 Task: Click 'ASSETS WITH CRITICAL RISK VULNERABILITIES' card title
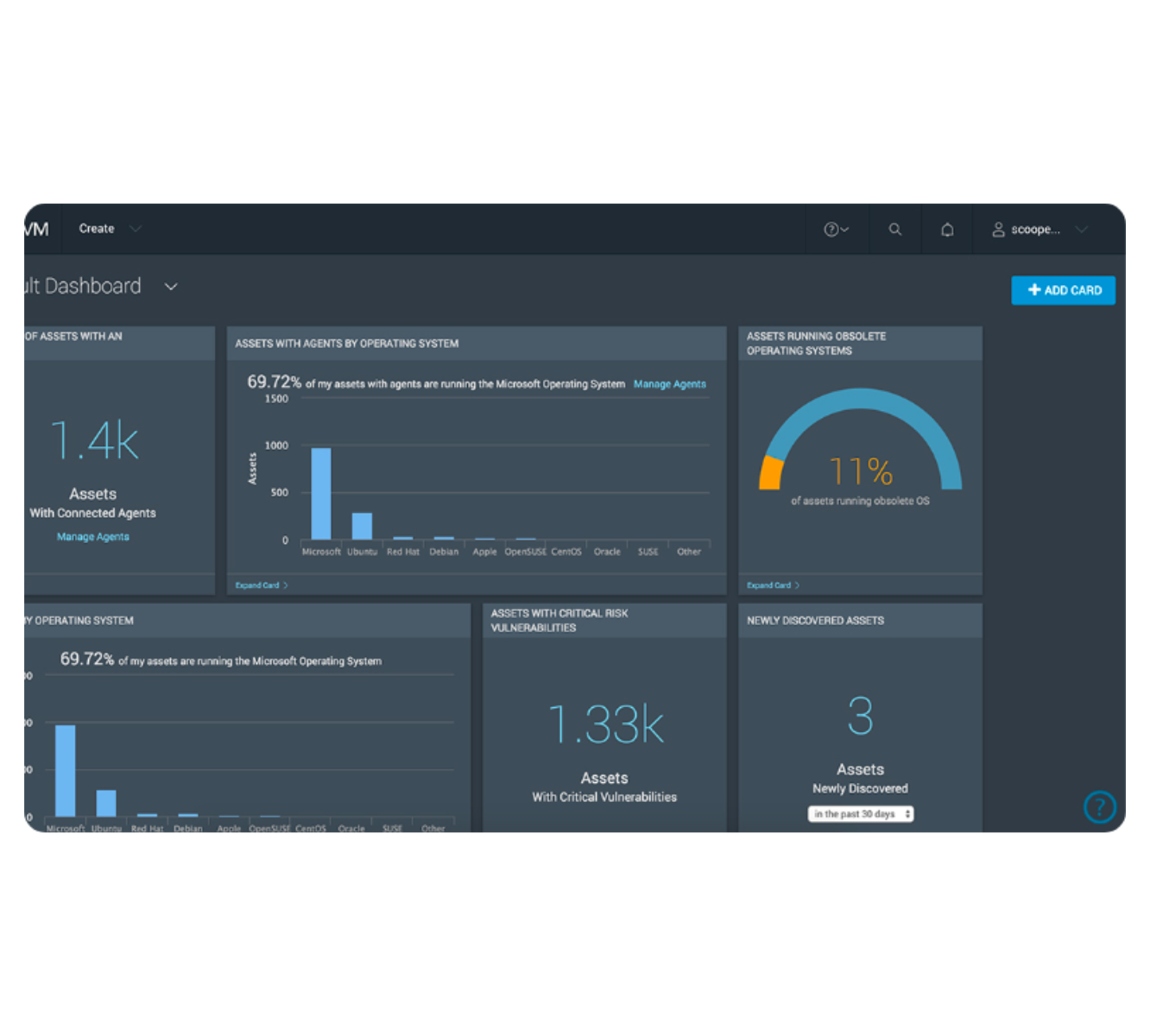(559, 621)
